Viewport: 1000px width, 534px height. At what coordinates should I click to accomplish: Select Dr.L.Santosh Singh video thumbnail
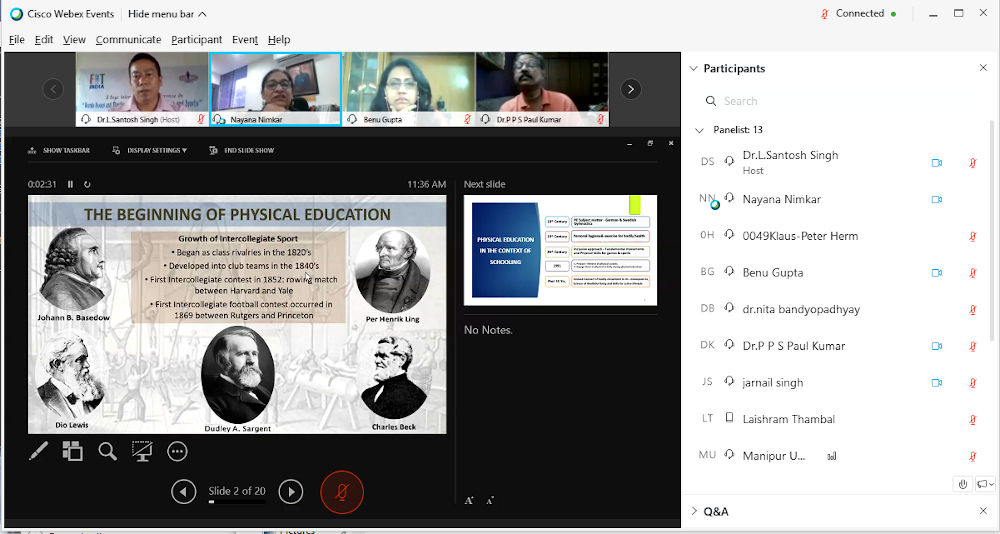[x=142, y=89]
